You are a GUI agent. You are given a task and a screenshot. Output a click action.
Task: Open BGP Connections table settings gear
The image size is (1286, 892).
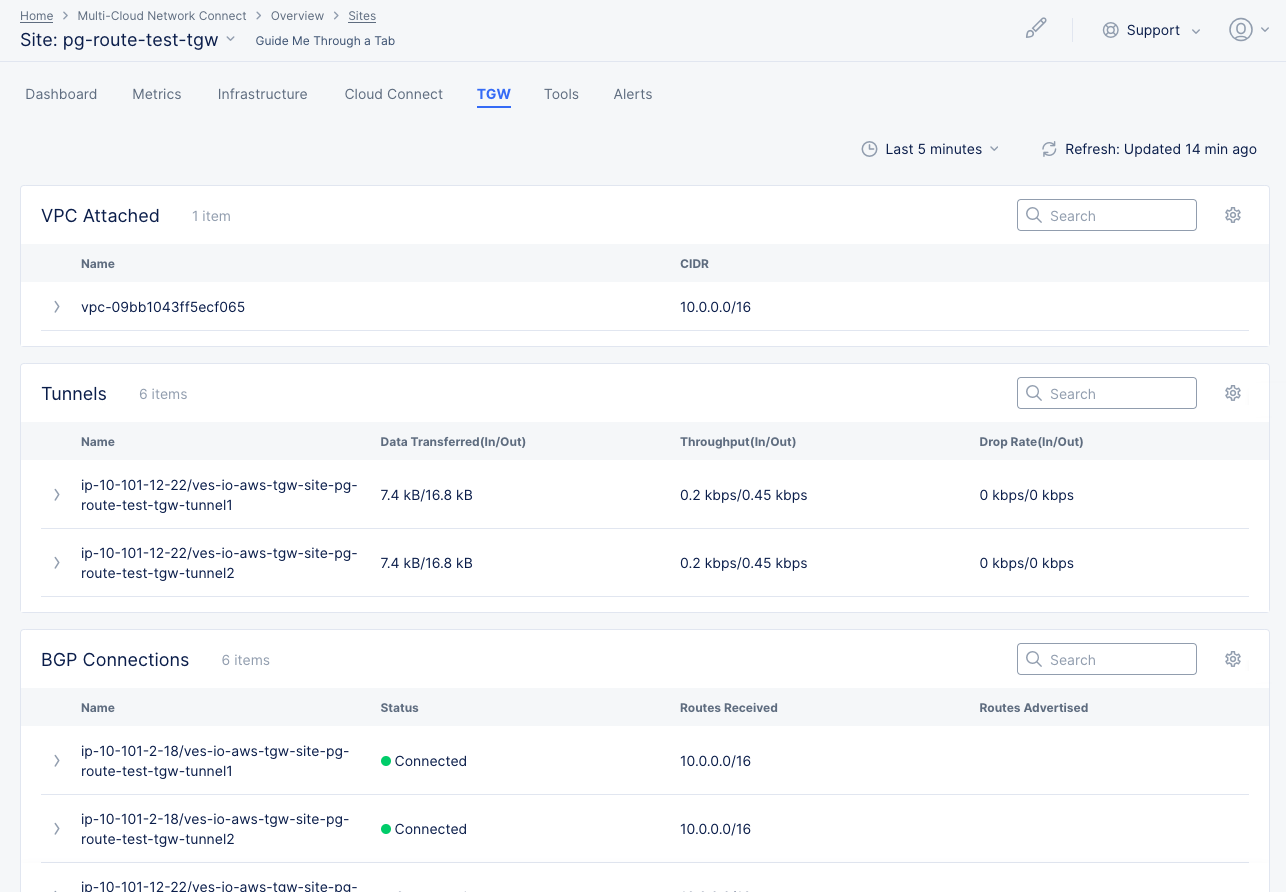tap(1233, 659)
